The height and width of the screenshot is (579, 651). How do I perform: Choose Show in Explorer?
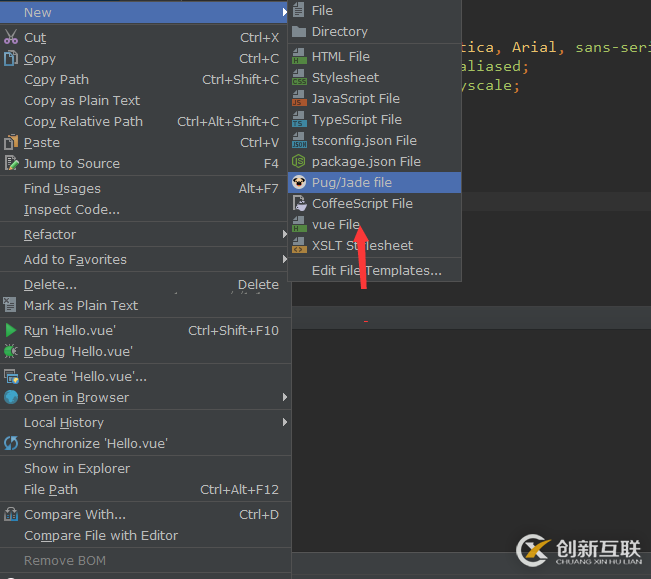click(145, 468)
